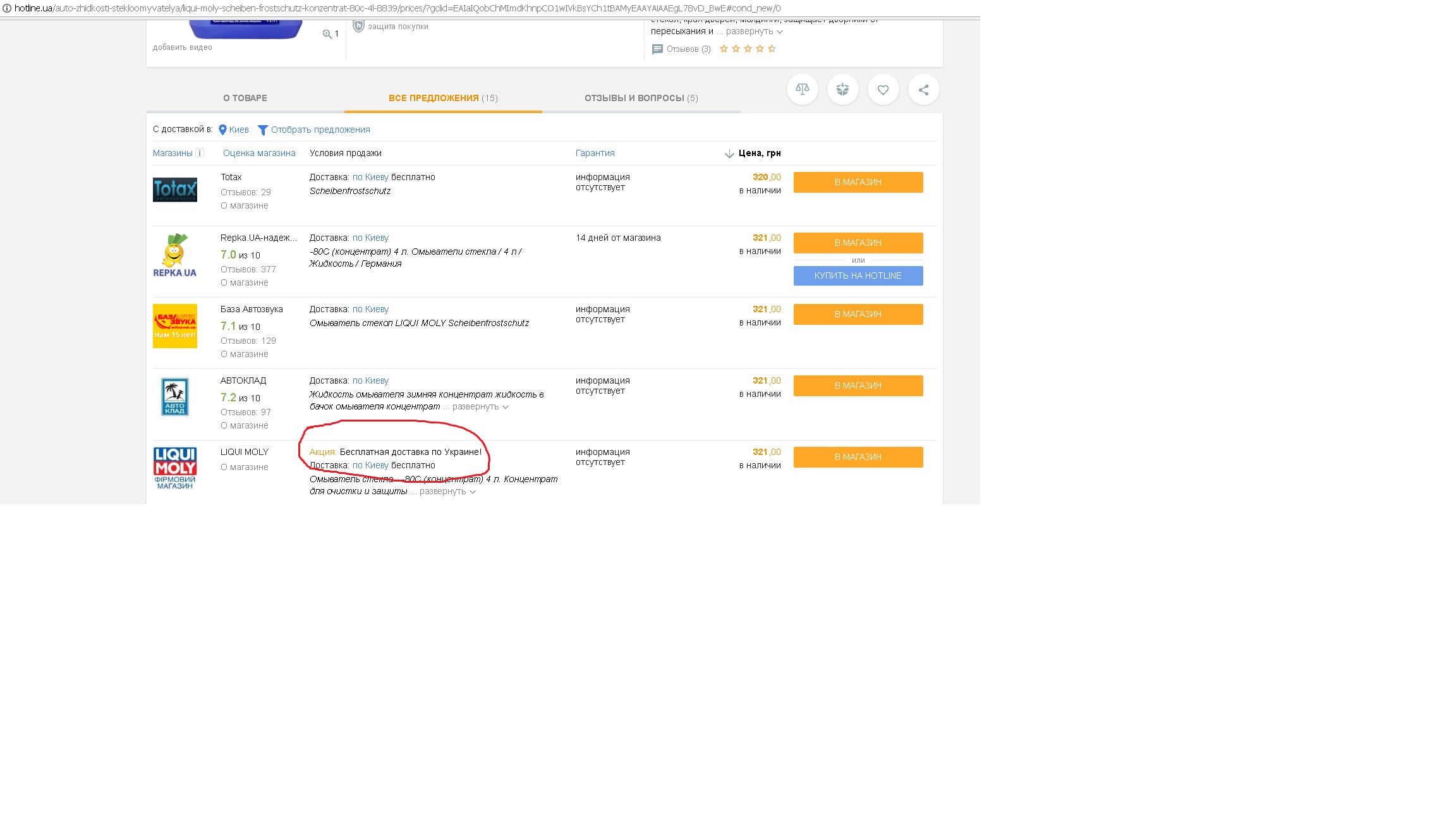The image size is (1456, 819).
Task: Click the image zoom magnifier icon
Action: [x=327, y=34]
